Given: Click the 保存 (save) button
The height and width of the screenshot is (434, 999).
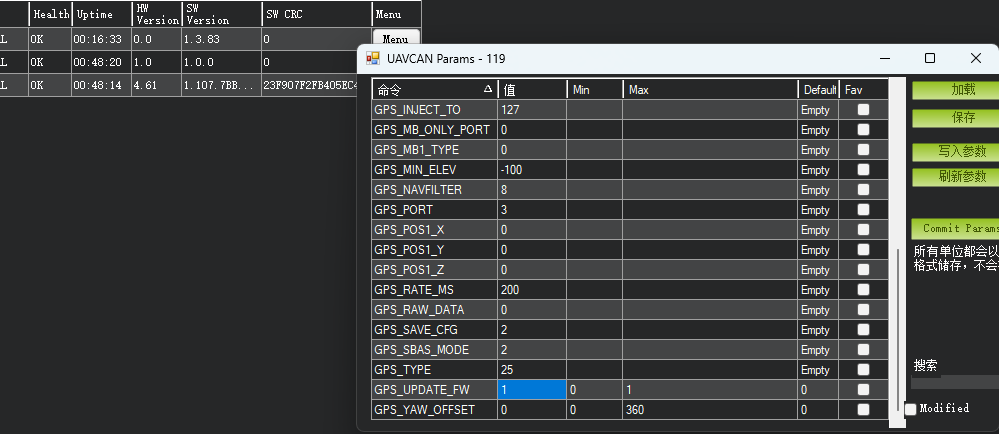Looking at the screenshot, I should 956,118.
